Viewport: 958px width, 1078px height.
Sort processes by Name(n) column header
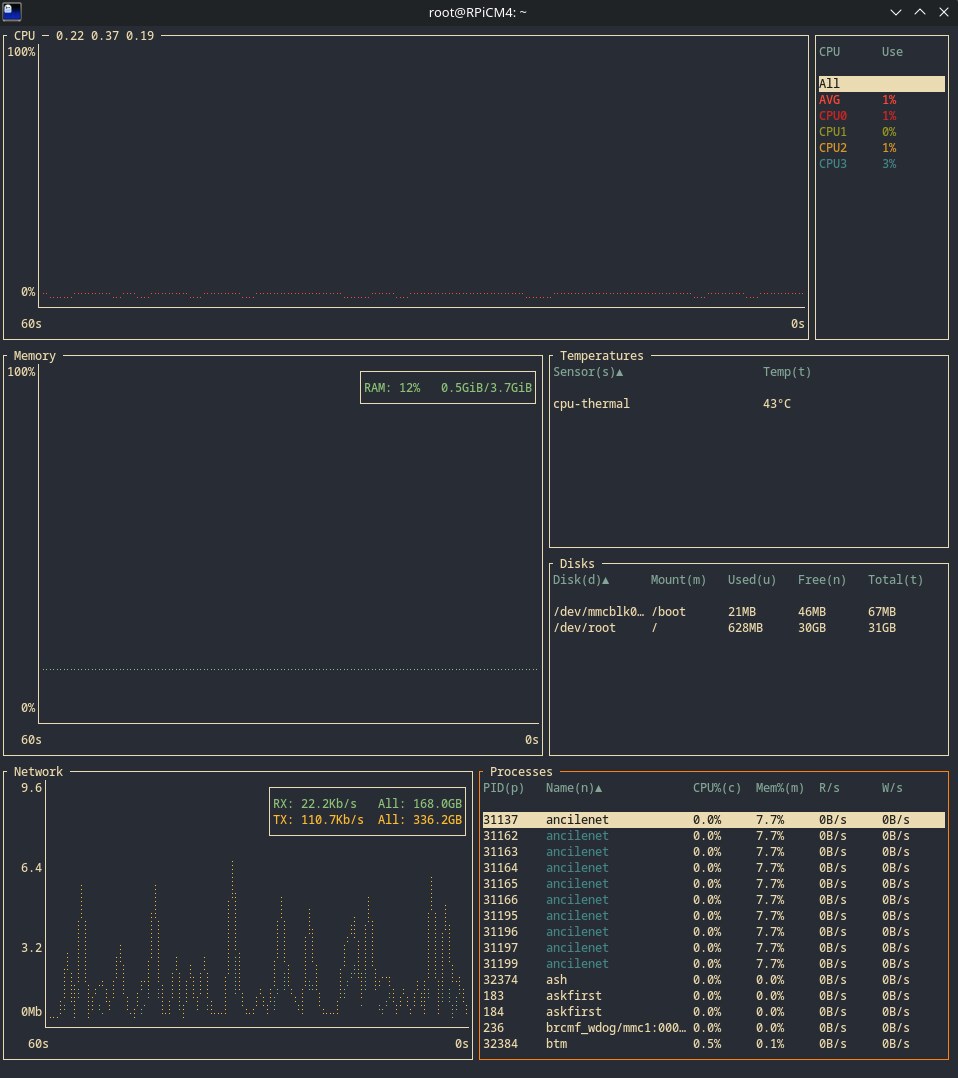[x=574, y=788]
